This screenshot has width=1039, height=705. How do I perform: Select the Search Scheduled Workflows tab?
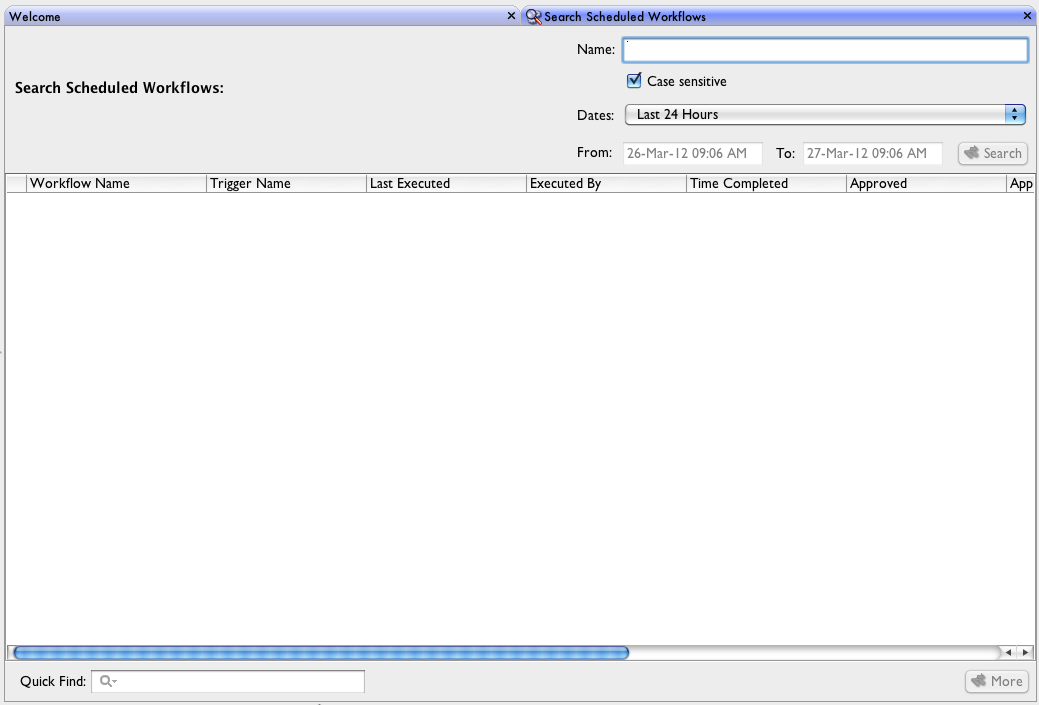[x=625, y=16]
